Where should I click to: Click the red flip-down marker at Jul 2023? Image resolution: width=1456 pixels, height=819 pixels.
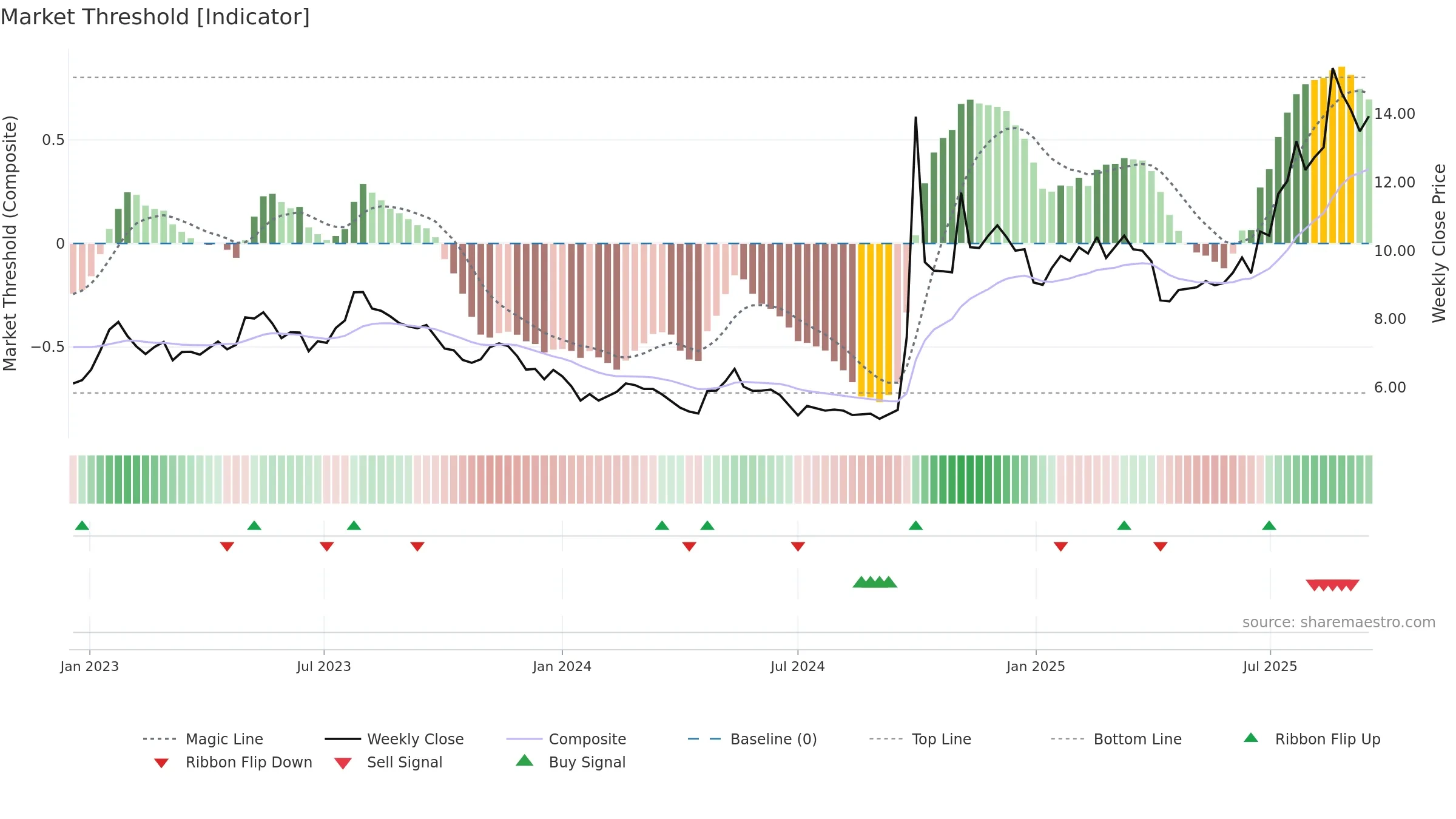(327, 547)
